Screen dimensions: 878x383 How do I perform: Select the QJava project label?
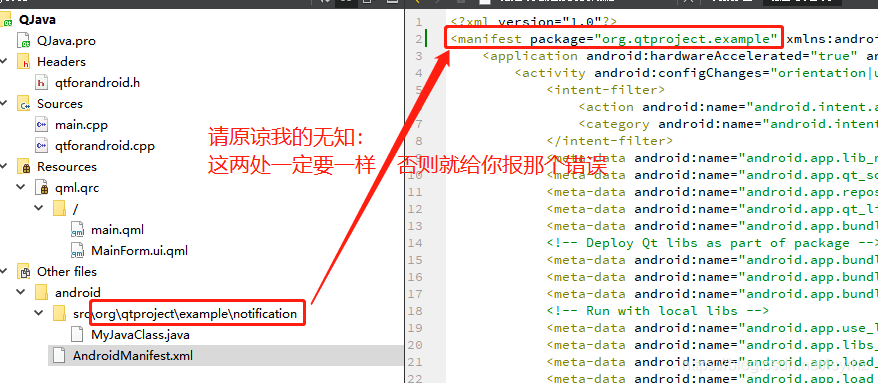click(37, 20)
